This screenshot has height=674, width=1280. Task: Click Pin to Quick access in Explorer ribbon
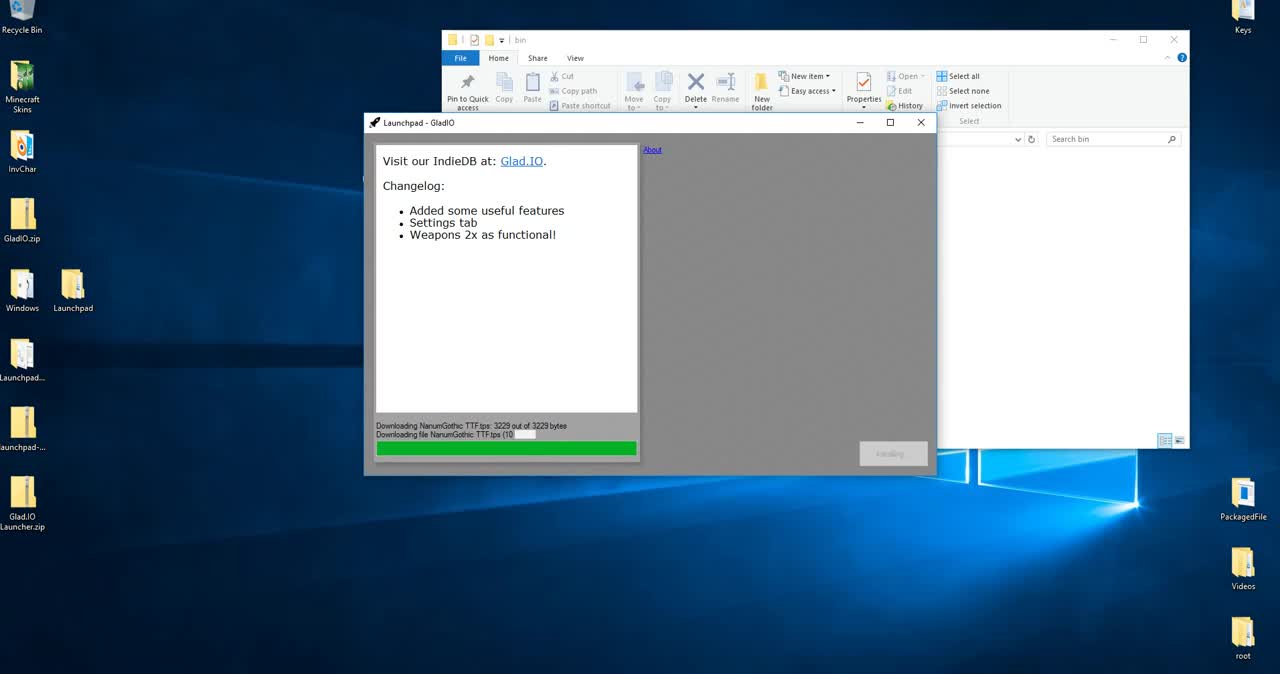click(467, 91)
